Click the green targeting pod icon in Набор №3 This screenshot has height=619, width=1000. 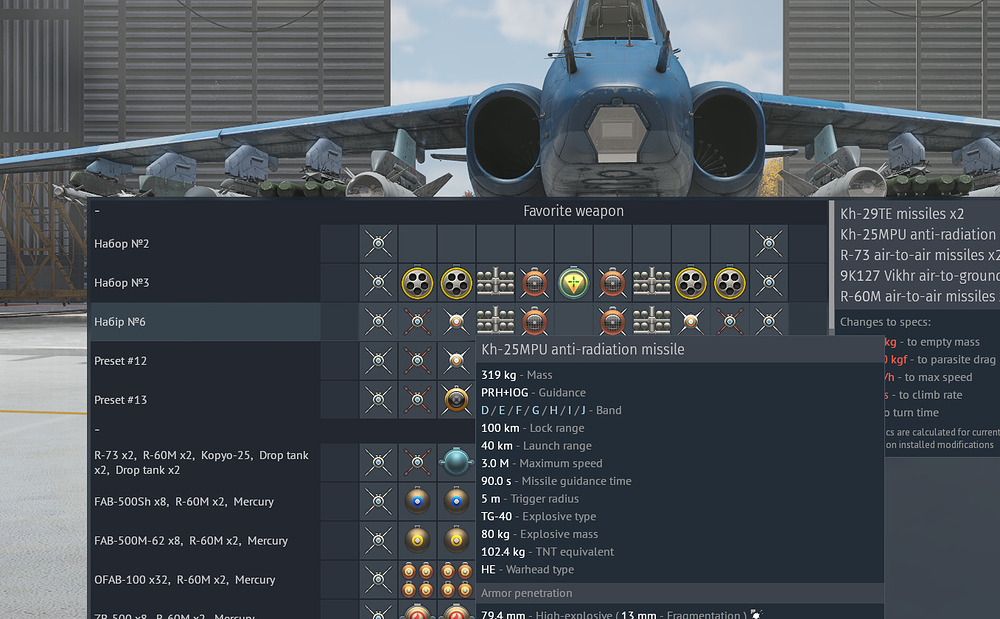click(x=573, y=282)
